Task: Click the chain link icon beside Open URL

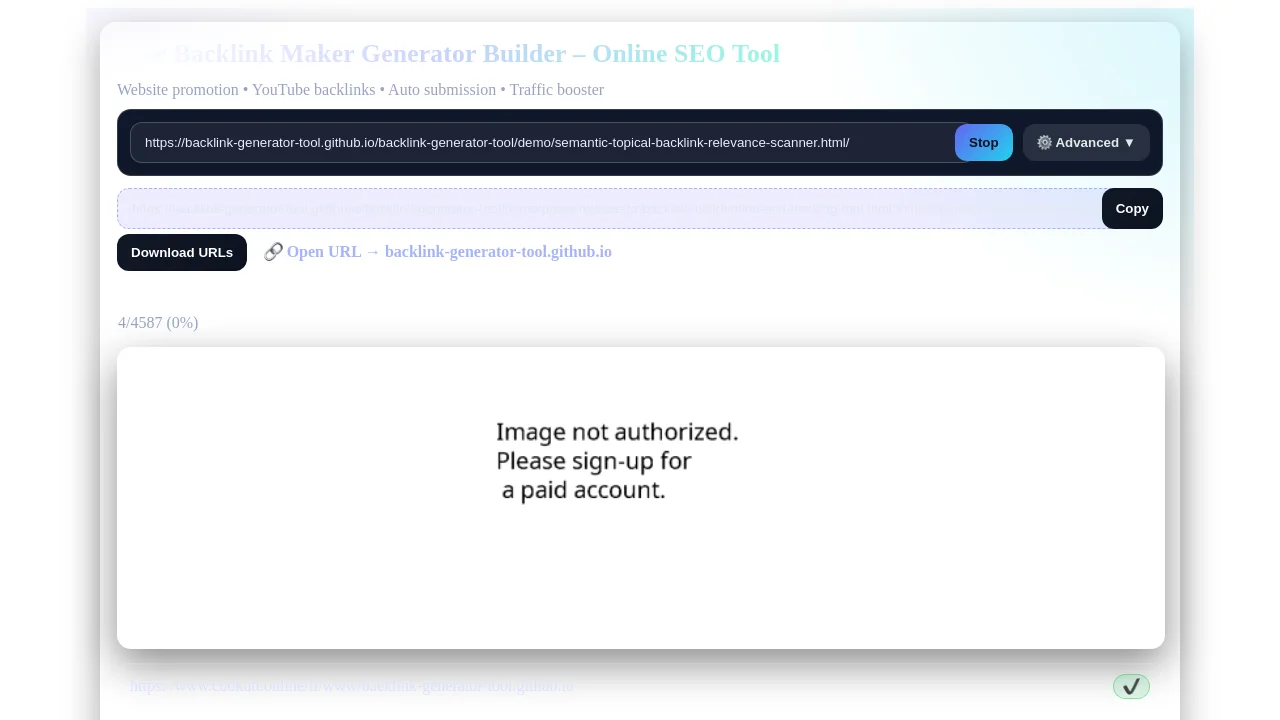Action: (273, 252)
